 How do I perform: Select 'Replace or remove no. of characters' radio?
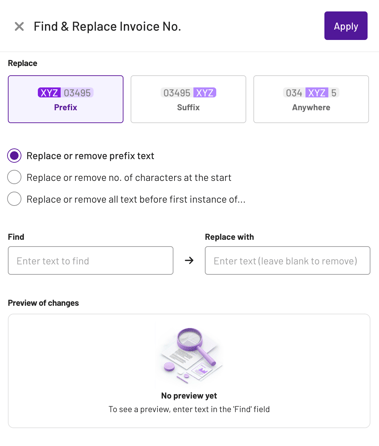click(14, 177)
